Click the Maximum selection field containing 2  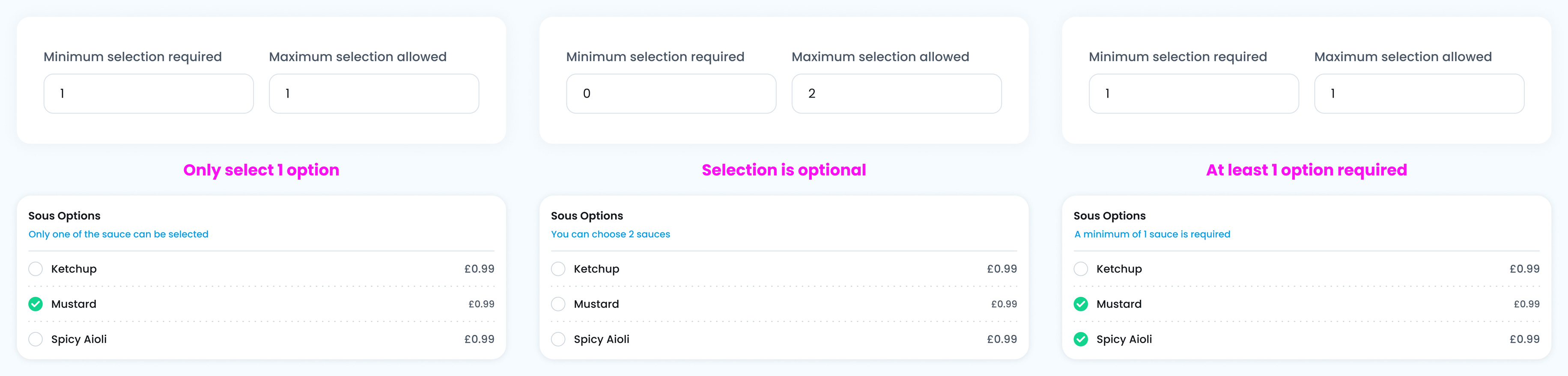coord(896,94)
